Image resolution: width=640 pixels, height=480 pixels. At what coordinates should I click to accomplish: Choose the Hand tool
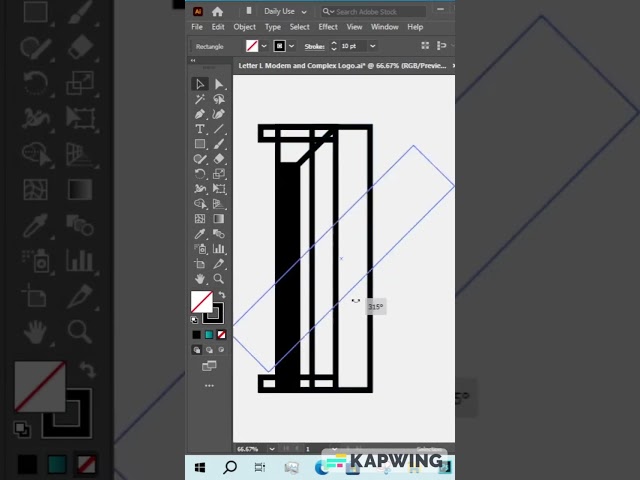tap(200, 279)
